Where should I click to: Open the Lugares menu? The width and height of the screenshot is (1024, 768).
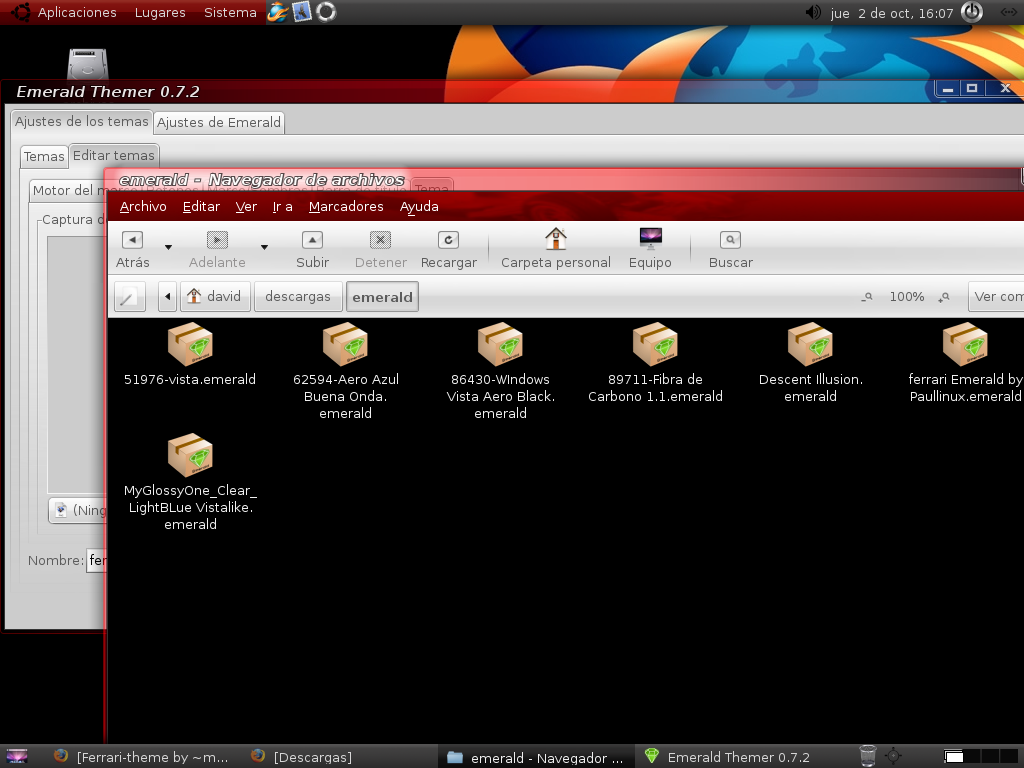[160, 12]
